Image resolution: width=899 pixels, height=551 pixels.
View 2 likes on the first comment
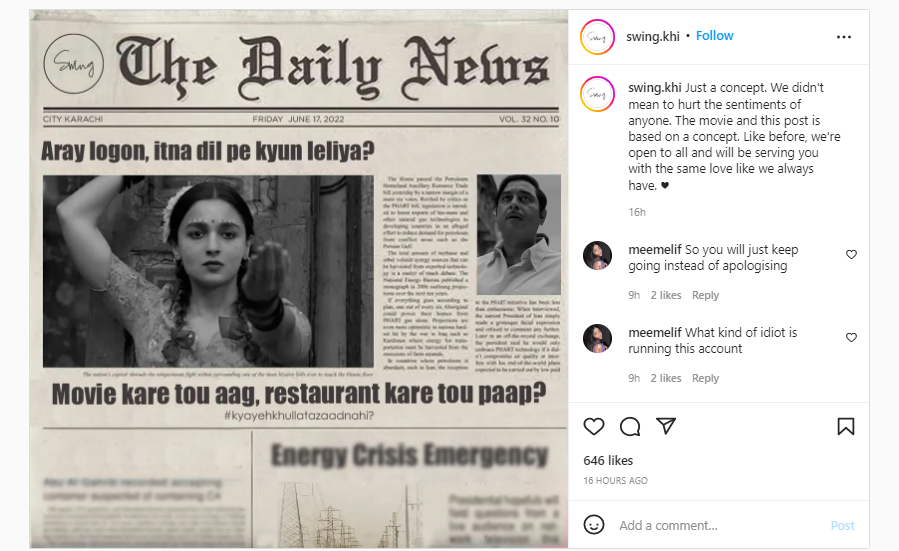[666, 295]
